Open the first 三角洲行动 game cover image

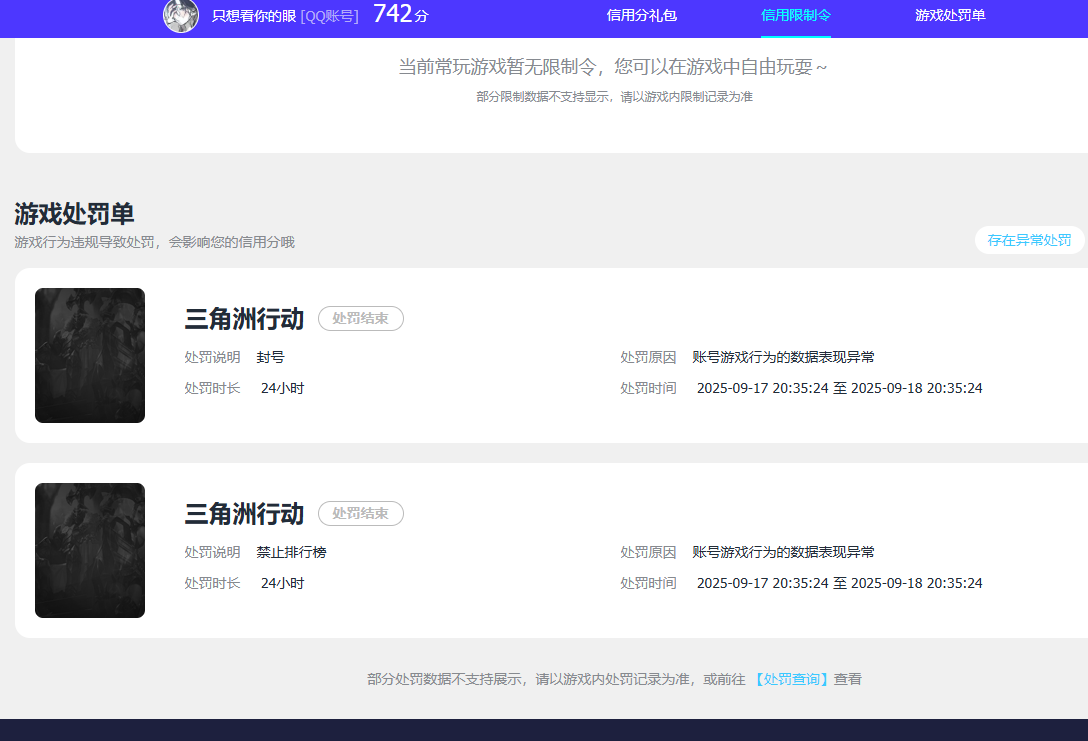90,355
